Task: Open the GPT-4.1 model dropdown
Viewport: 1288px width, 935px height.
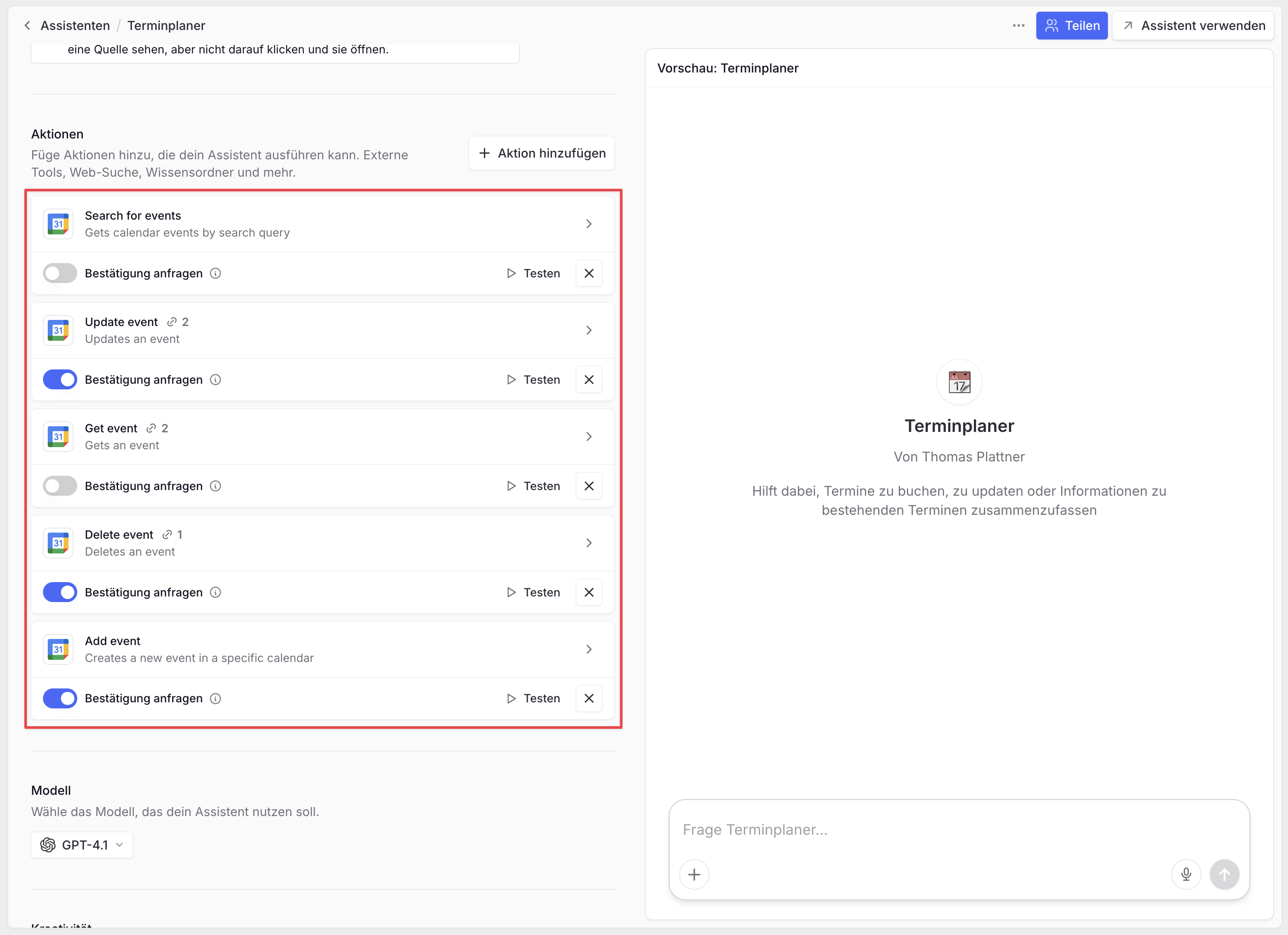Action: [x=82, y=845]
